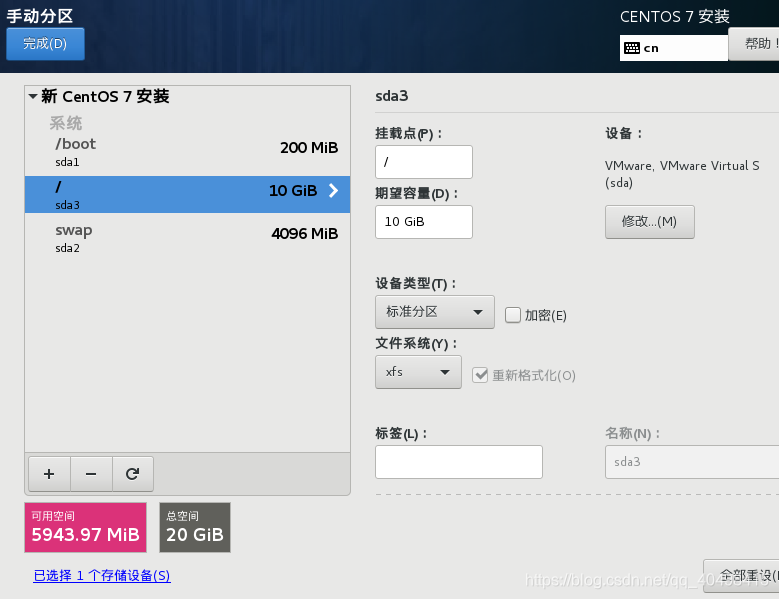Select the /boot sda1 partition row

click(187, 152)
